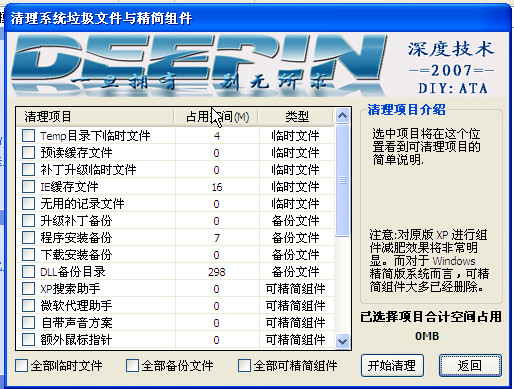Tick the 升级补丁备份 checkbox
The width and height of the screenshot is (514, 389).
28,221
